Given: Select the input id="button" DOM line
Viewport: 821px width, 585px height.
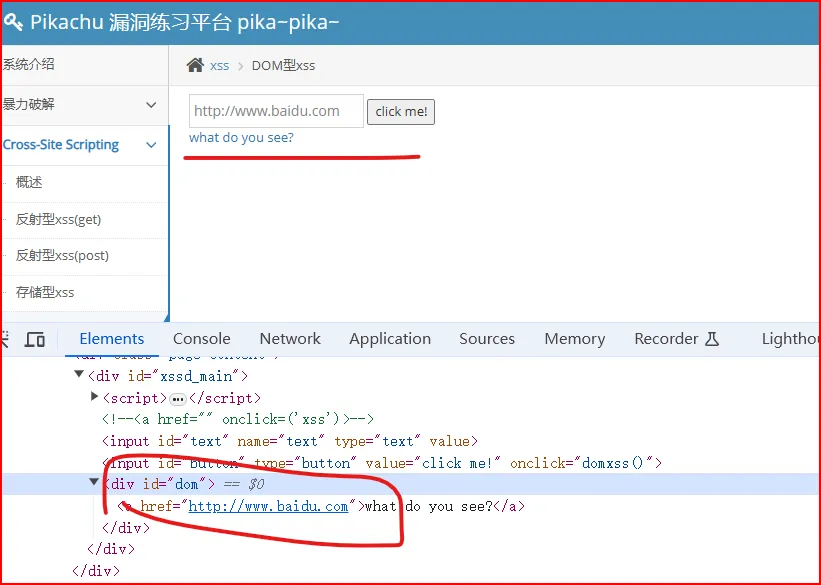Looking at the screenshot, I should click(x=382, y=463).
